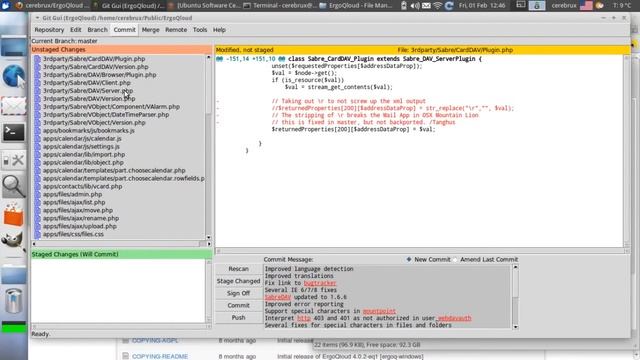Click commit message scrollbar up arrow
Viewport: 640px width, 360px height.
[516, 267]
